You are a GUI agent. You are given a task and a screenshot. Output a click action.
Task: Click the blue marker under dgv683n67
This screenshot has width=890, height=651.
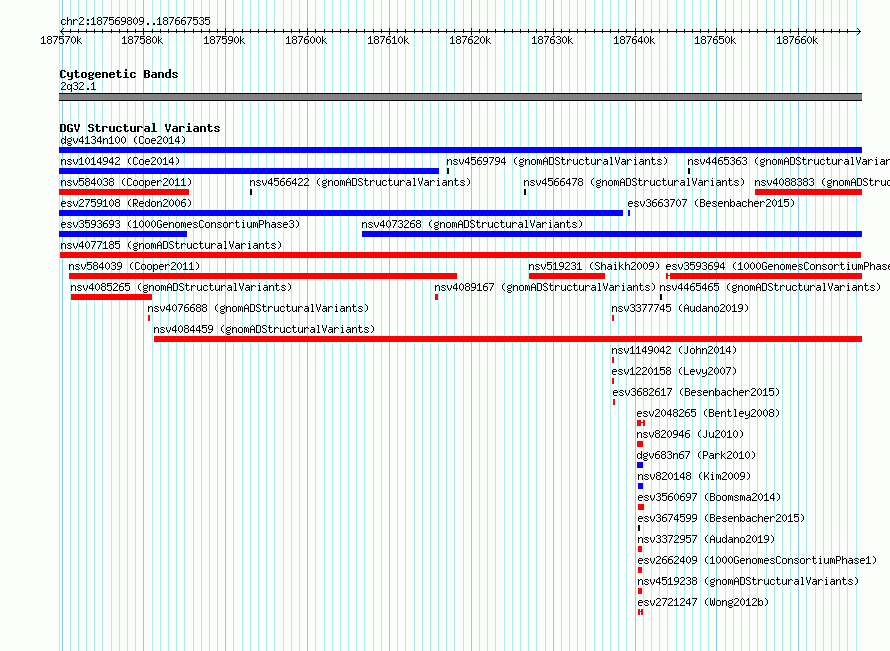click(640, 465)
